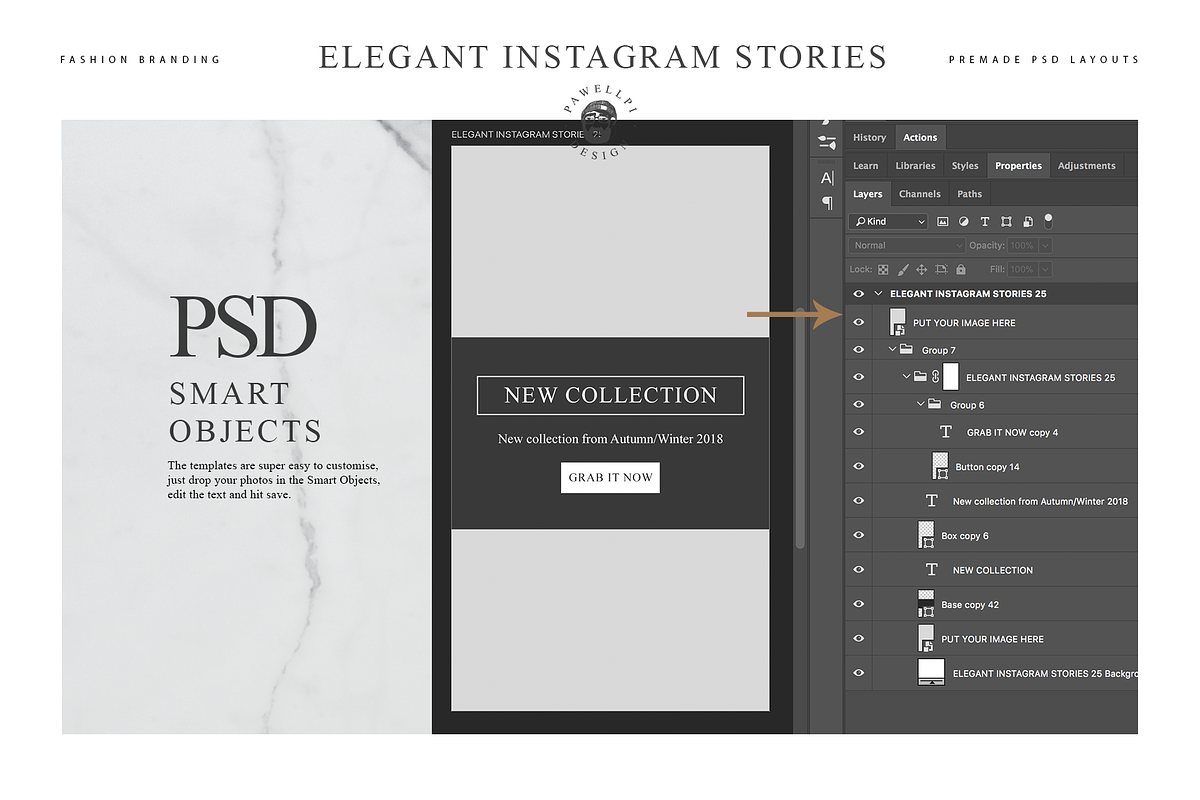Switch to the Paths tab
The image size is (1200, 800).
969,194
